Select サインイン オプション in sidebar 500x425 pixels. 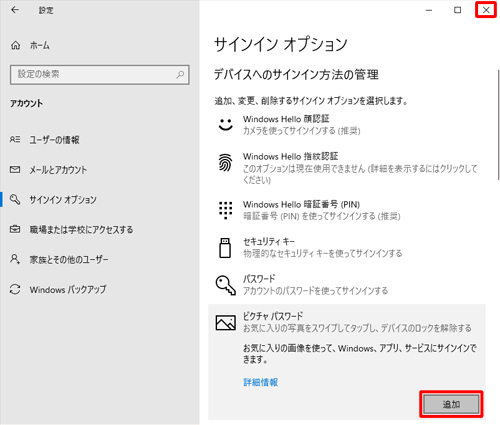pyautogui.click(x=63, y=200)
